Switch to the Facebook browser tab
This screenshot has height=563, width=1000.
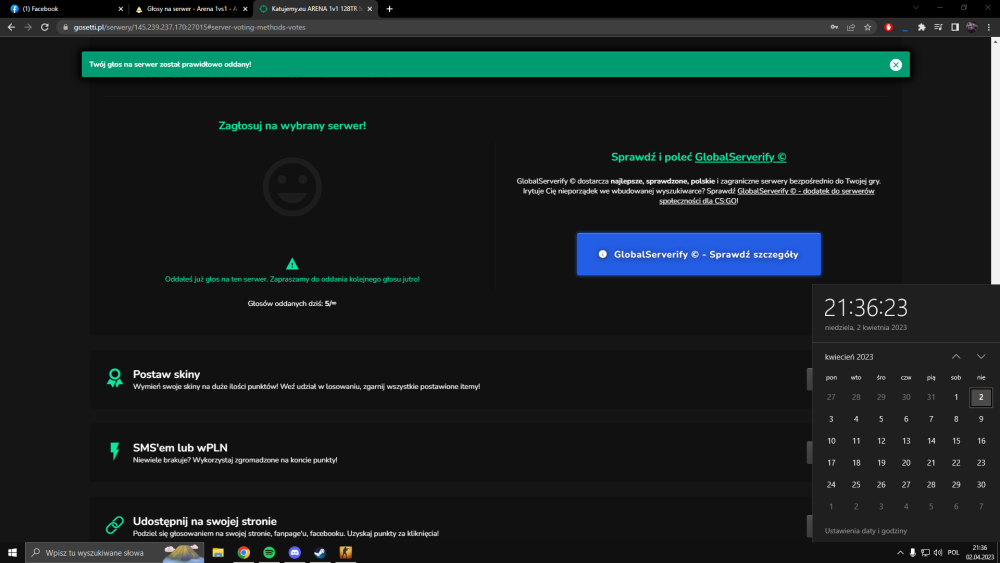(x=64, y=9)
